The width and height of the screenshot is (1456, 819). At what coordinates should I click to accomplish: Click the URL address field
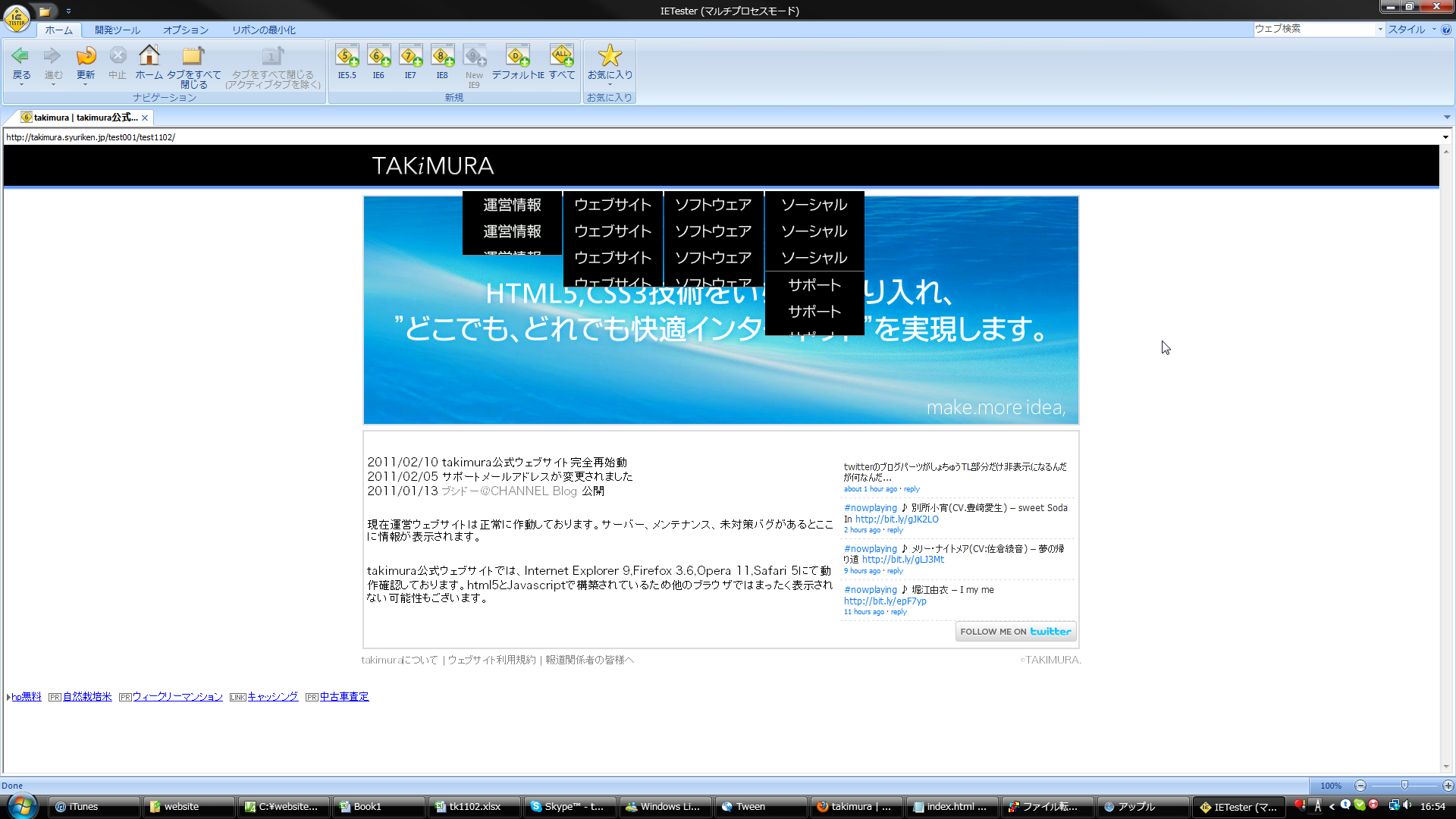722,137
